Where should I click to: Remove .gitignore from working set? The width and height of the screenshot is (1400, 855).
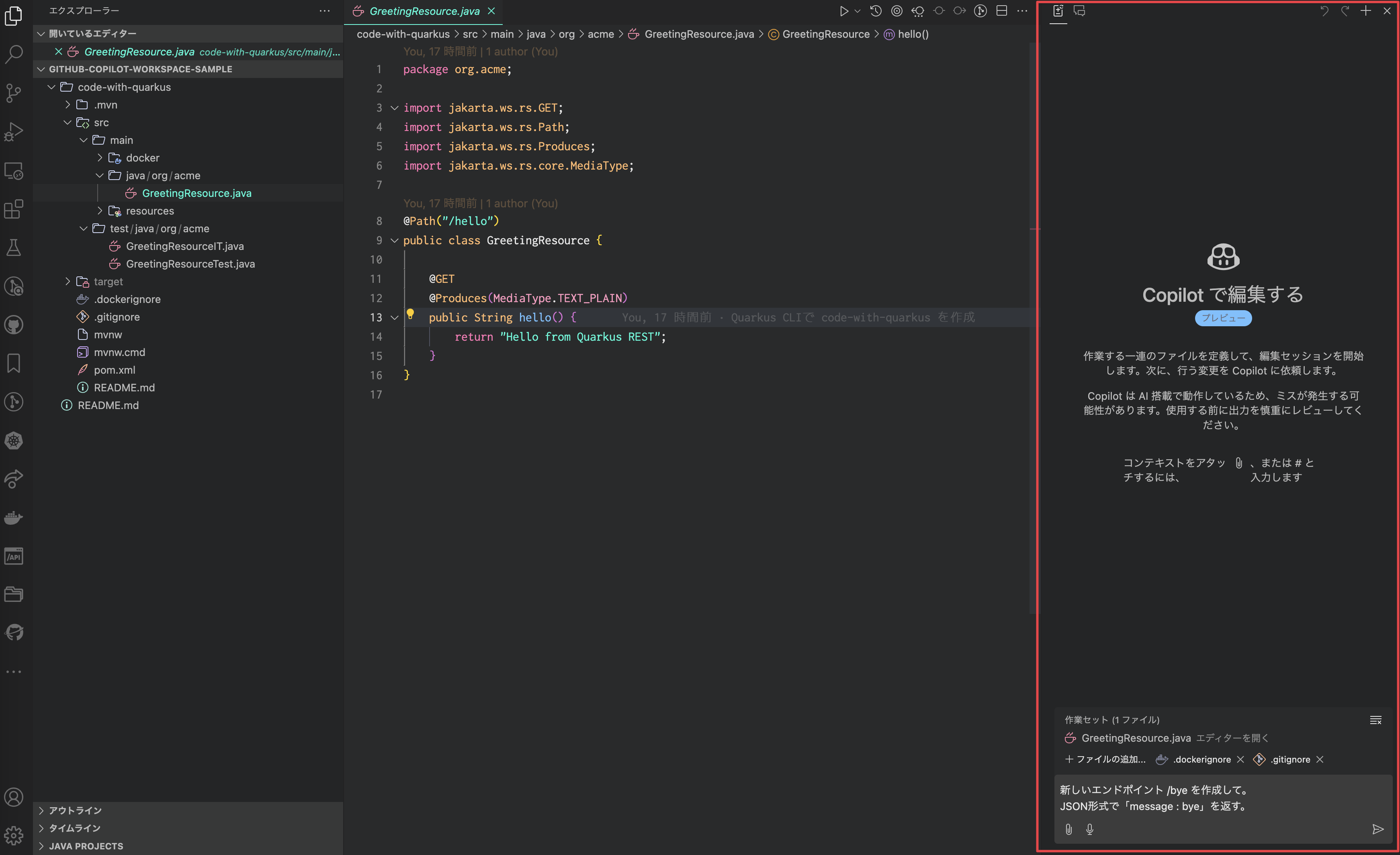pos(1320,759)
